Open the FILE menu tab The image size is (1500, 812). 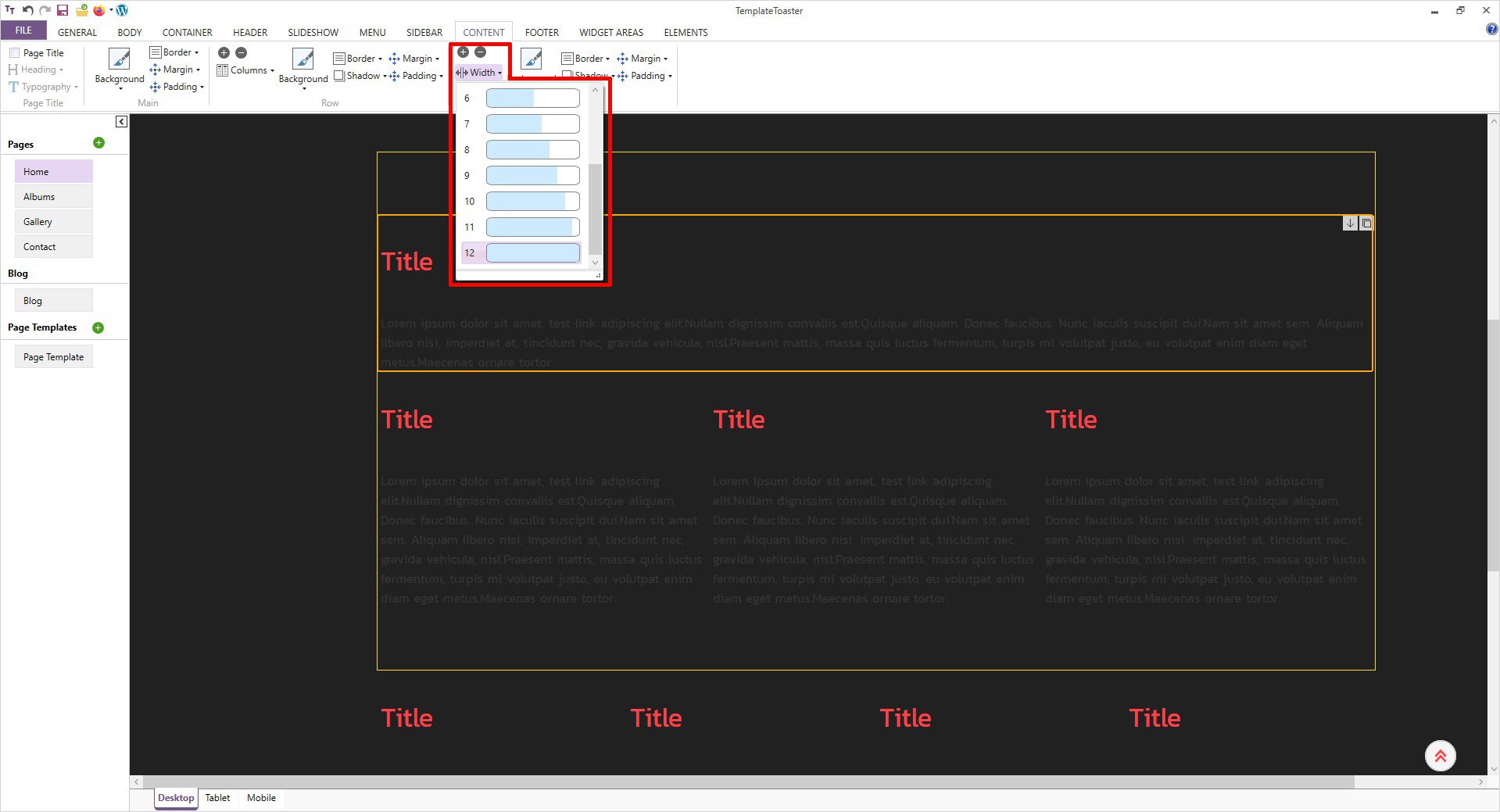click(x=23, y=30)
